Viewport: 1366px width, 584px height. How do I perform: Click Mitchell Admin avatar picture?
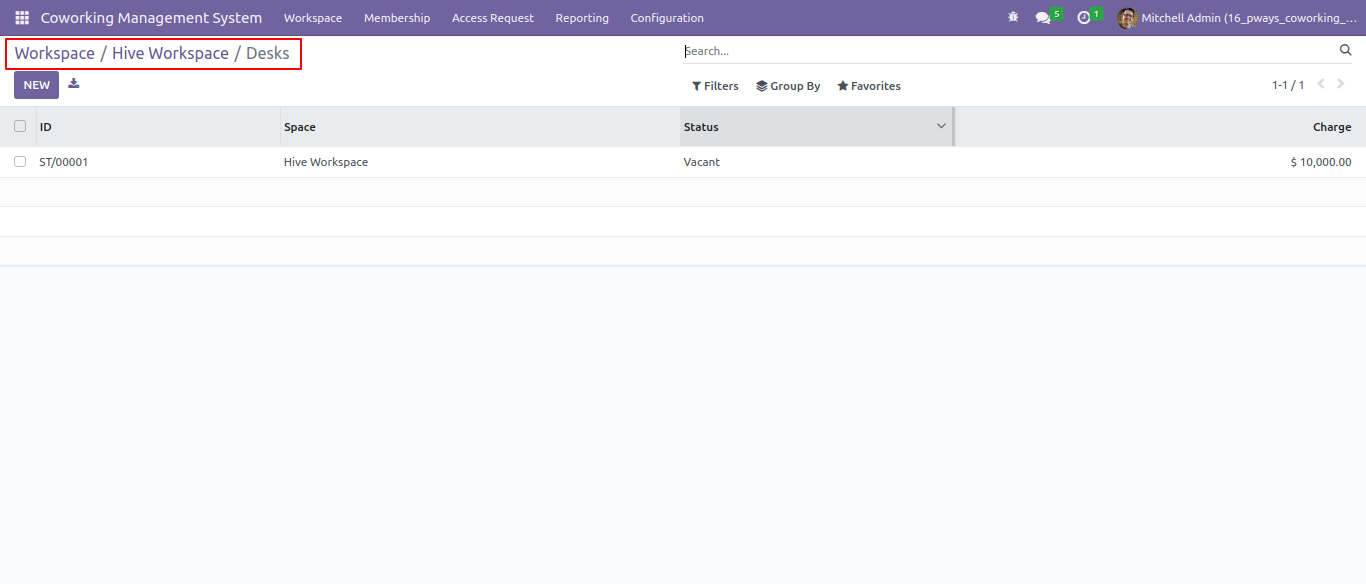click(1127, 18)
